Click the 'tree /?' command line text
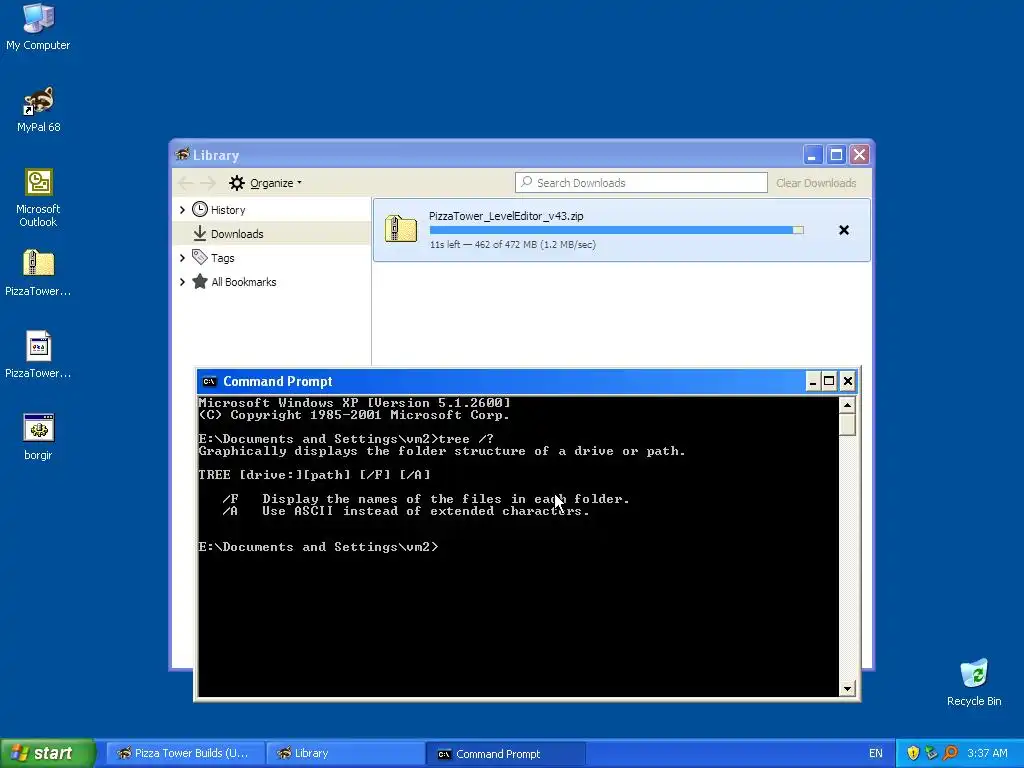This screenshot has height=768, width=1024. pos(466,439)
